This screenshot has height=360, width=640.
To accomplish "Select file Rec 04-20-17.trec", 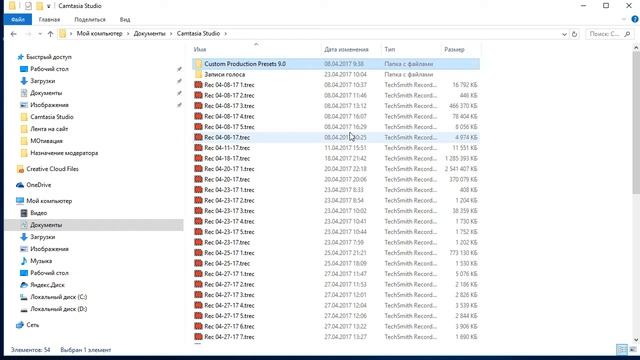I will (x=227, y=179).
